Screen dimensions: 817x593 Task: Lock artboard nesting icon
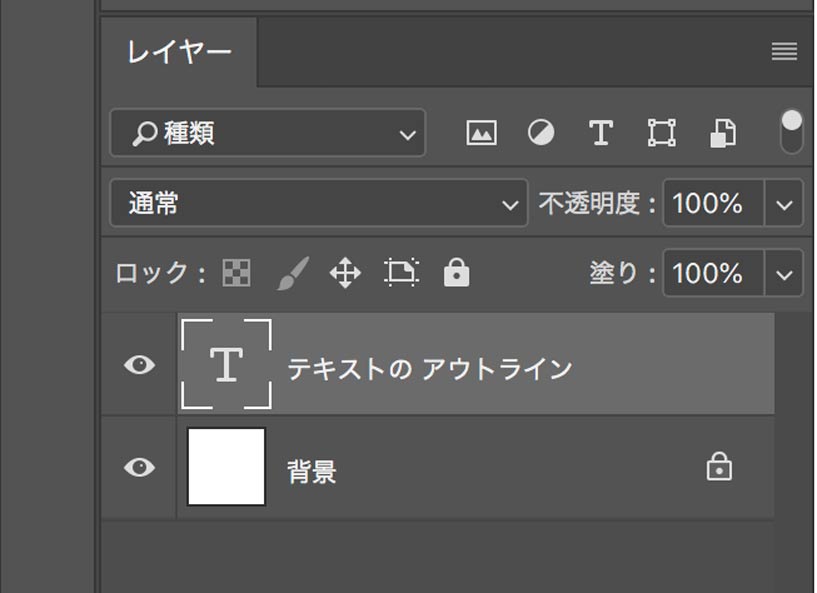pos(401,272)
